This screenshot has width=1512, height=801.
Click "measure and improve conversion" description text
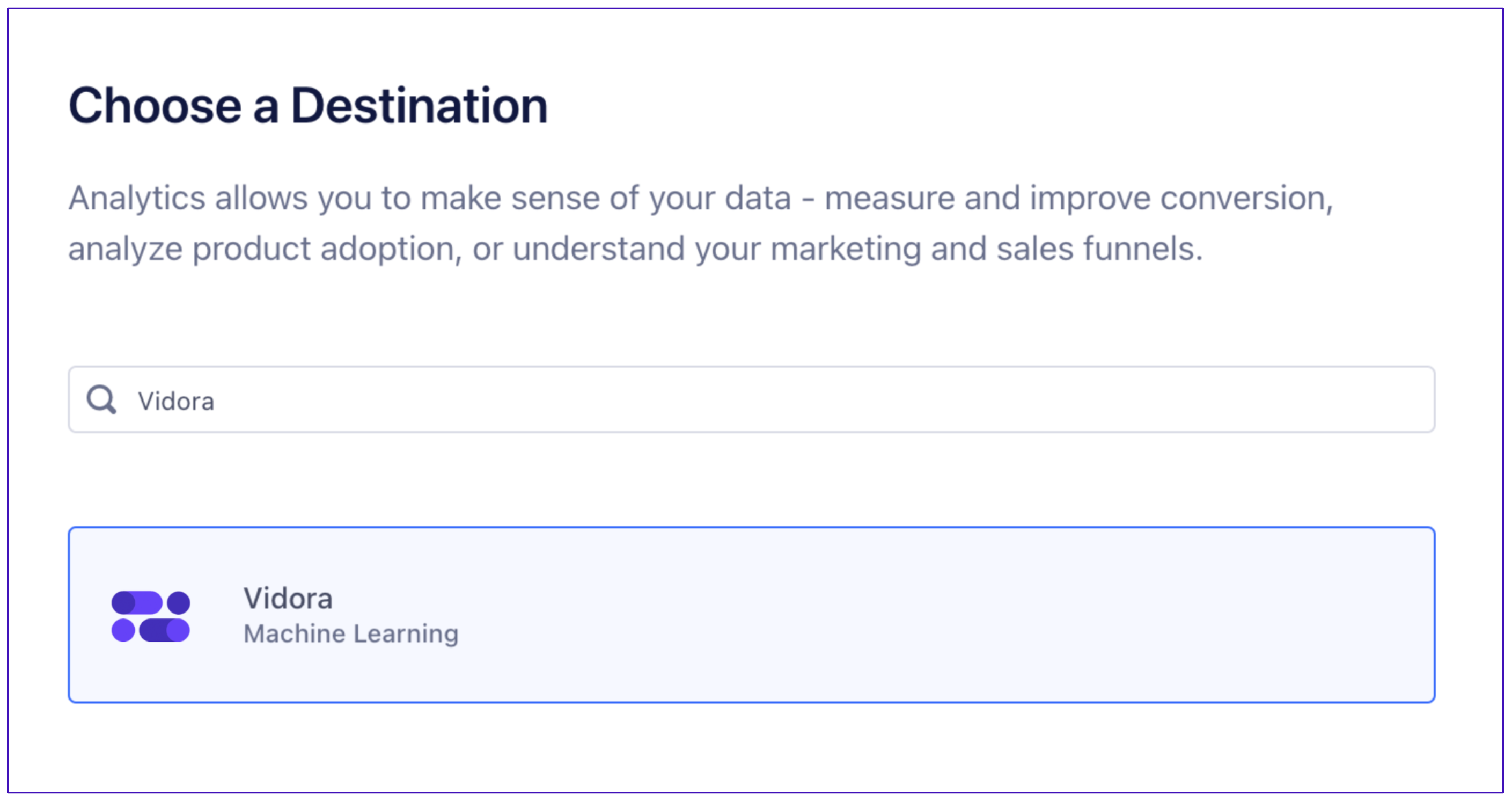[1079, 198]
